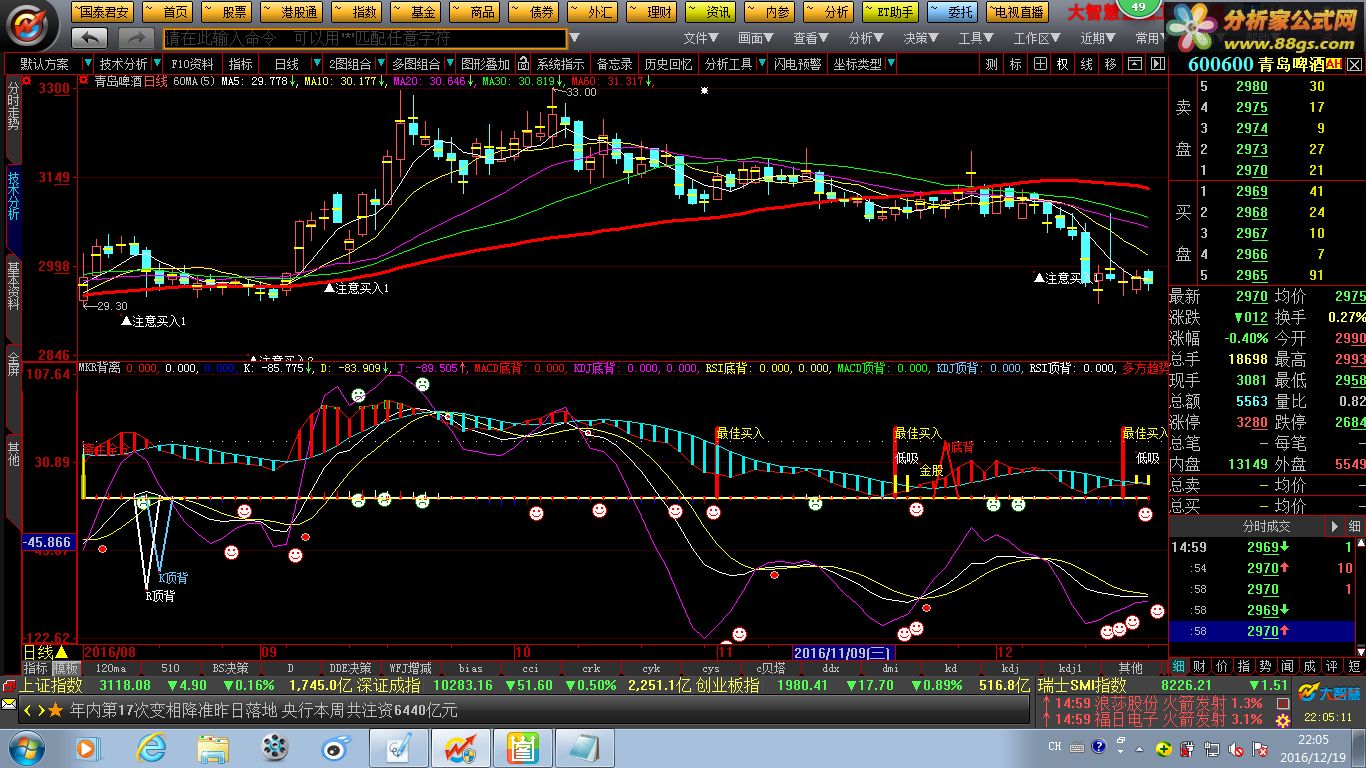Click the 权 adjust-rights tool icon
The height and width of the screenshot is (768, 1366).
tap(1062, 64)
